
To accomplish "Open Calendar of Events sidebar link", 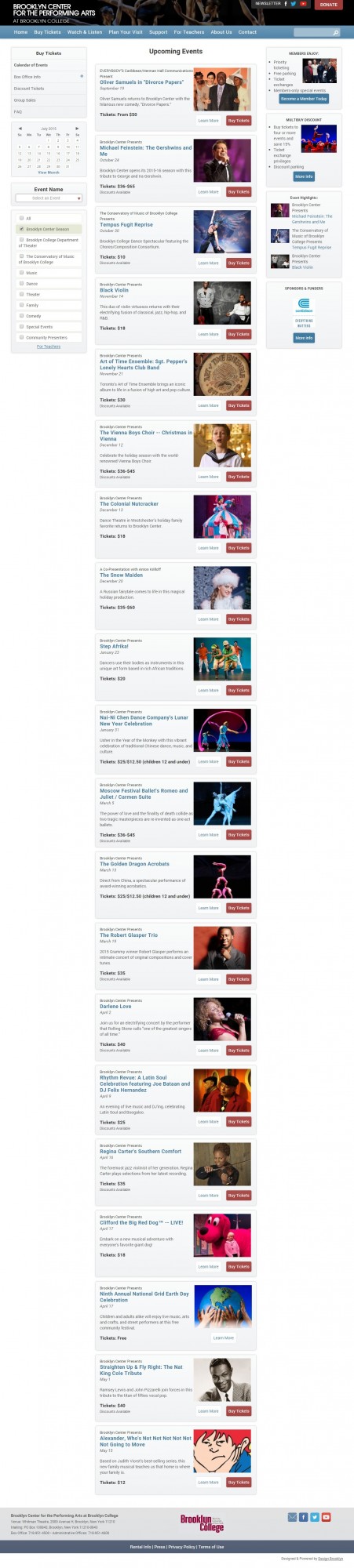I will [x=31, y=65].
